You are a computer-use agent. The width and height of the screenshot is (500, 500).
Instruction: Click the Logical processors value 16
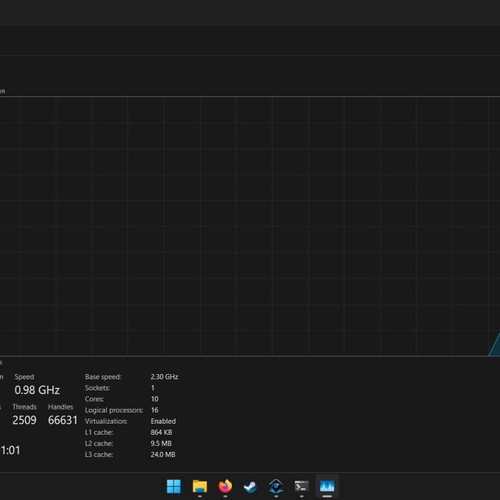pos(155,410)
